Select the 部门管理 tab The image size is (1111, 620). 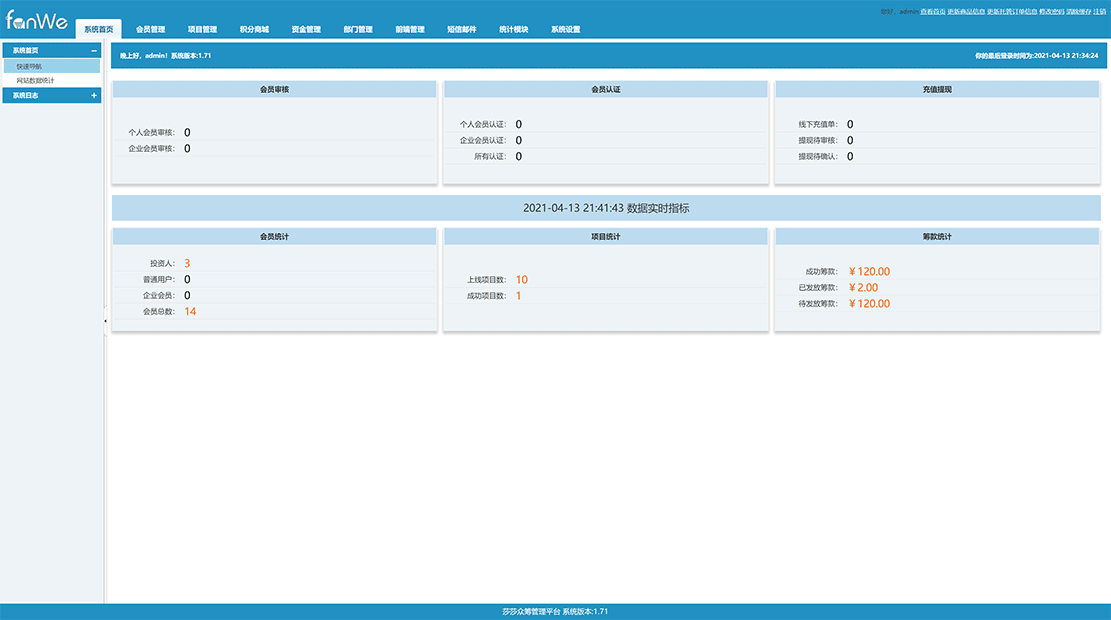(x=358, y=30)
